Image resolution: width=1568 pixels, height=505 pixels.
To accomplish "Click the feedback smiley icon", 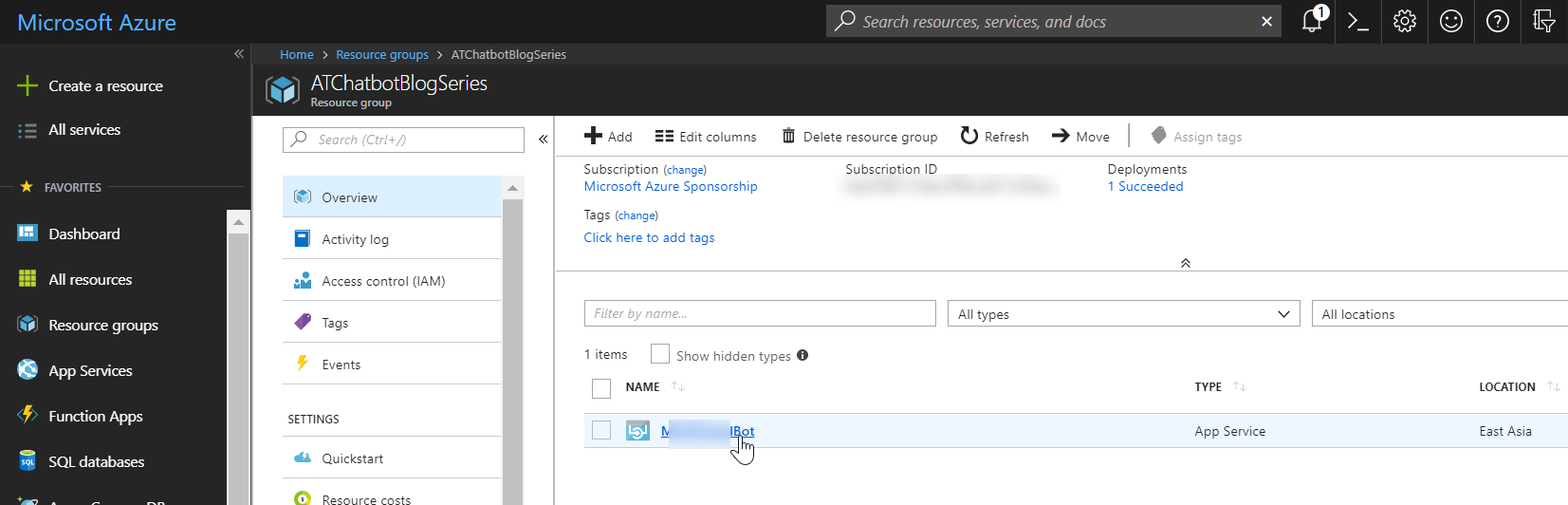I will click(1451, 21).
